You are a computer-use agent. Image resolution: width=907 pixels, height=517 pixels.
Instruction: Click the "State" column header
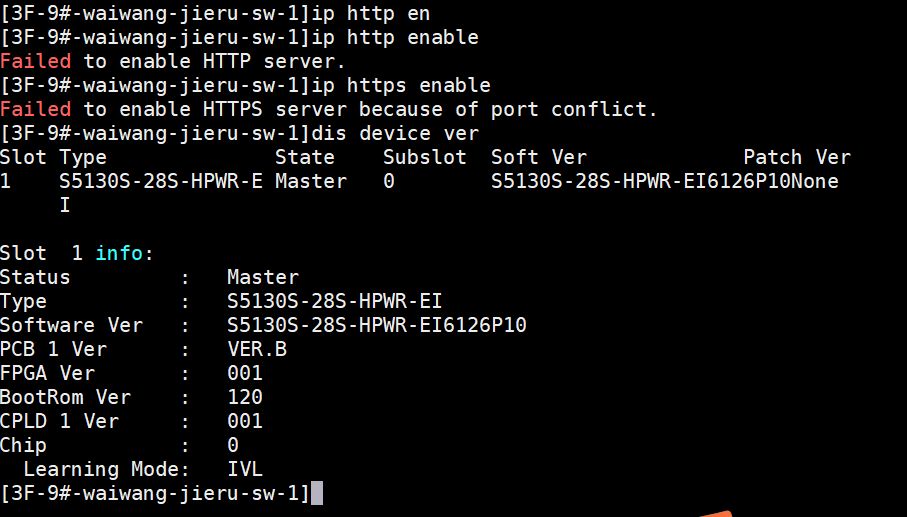[x=305, y=157]
